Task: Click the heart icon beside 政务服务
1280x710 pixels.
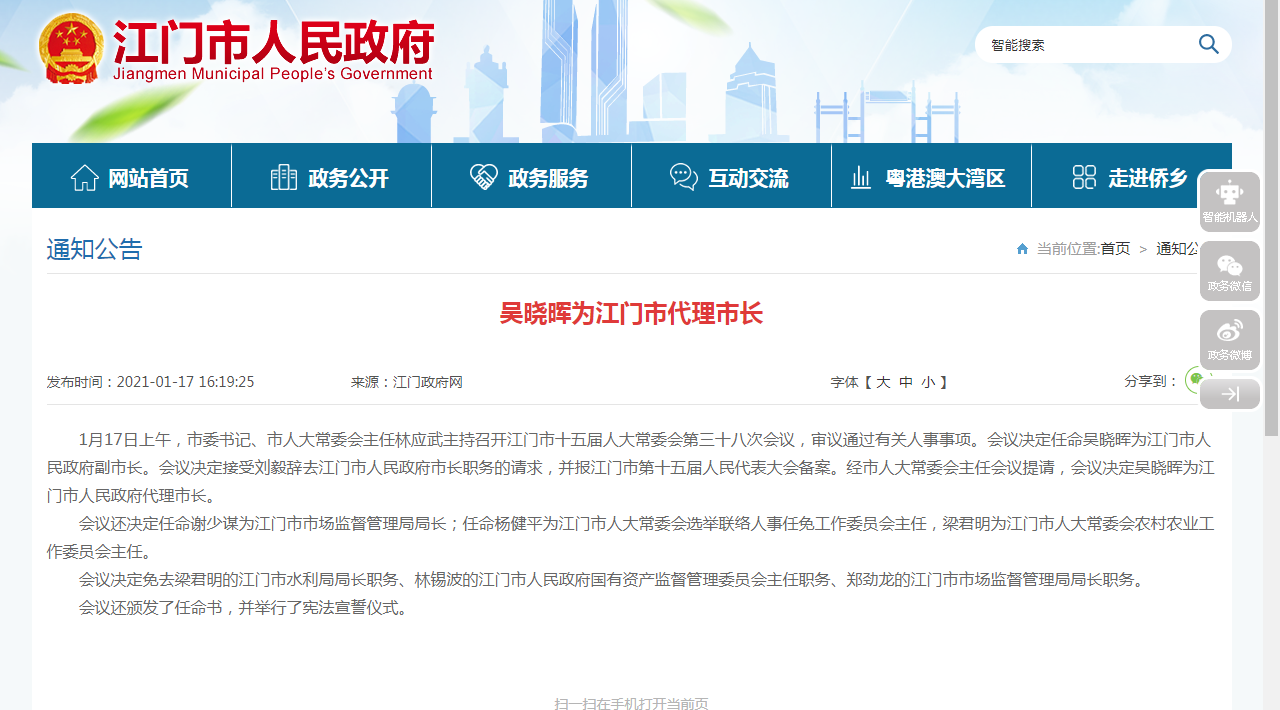Action: 484,176
